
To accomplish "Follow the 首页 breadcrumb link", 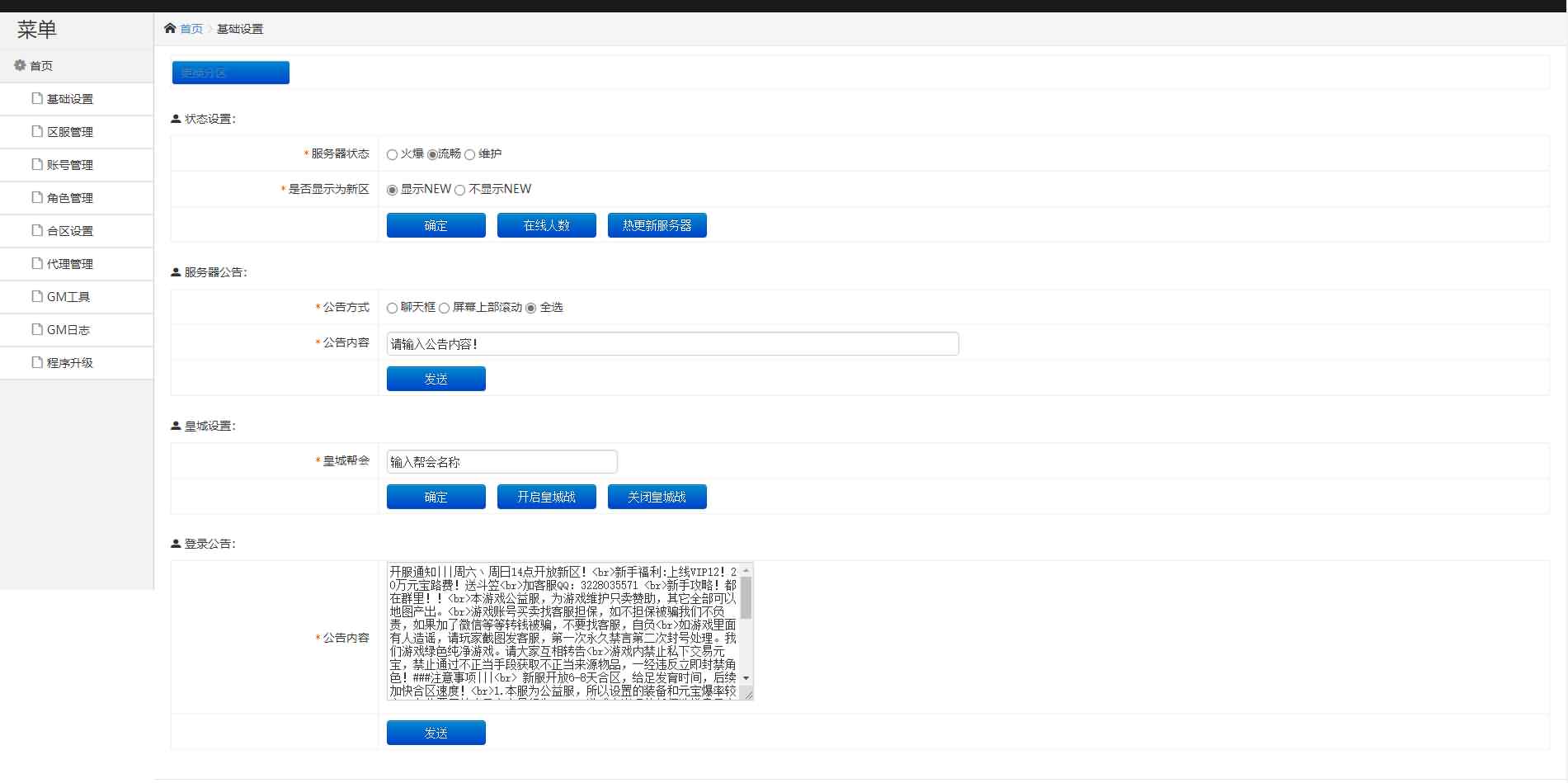I will [191, 27].
